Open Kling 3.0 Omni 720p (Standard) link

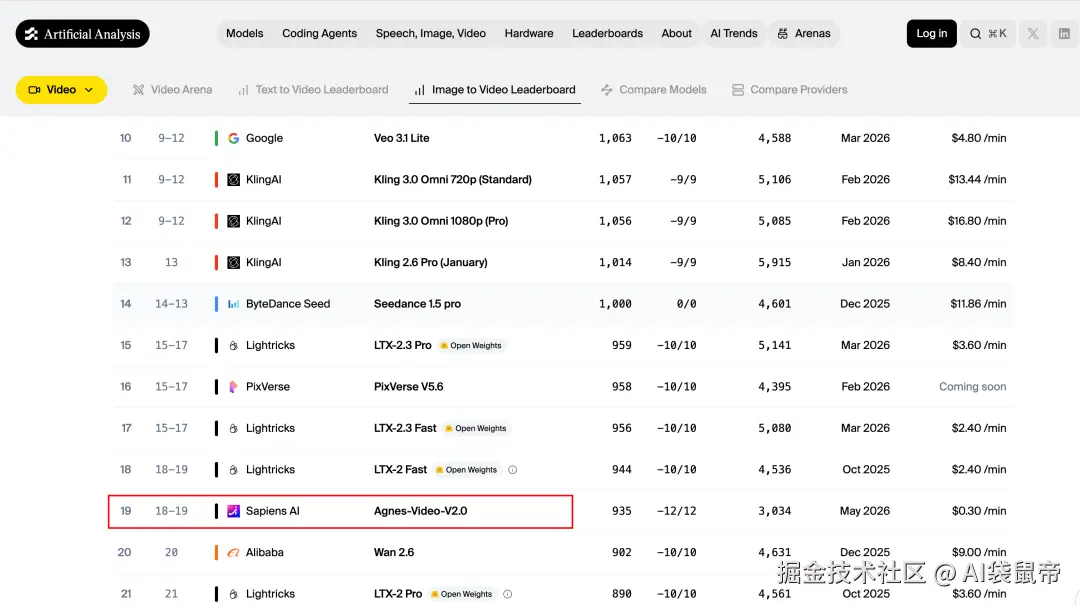click(453, 180)
